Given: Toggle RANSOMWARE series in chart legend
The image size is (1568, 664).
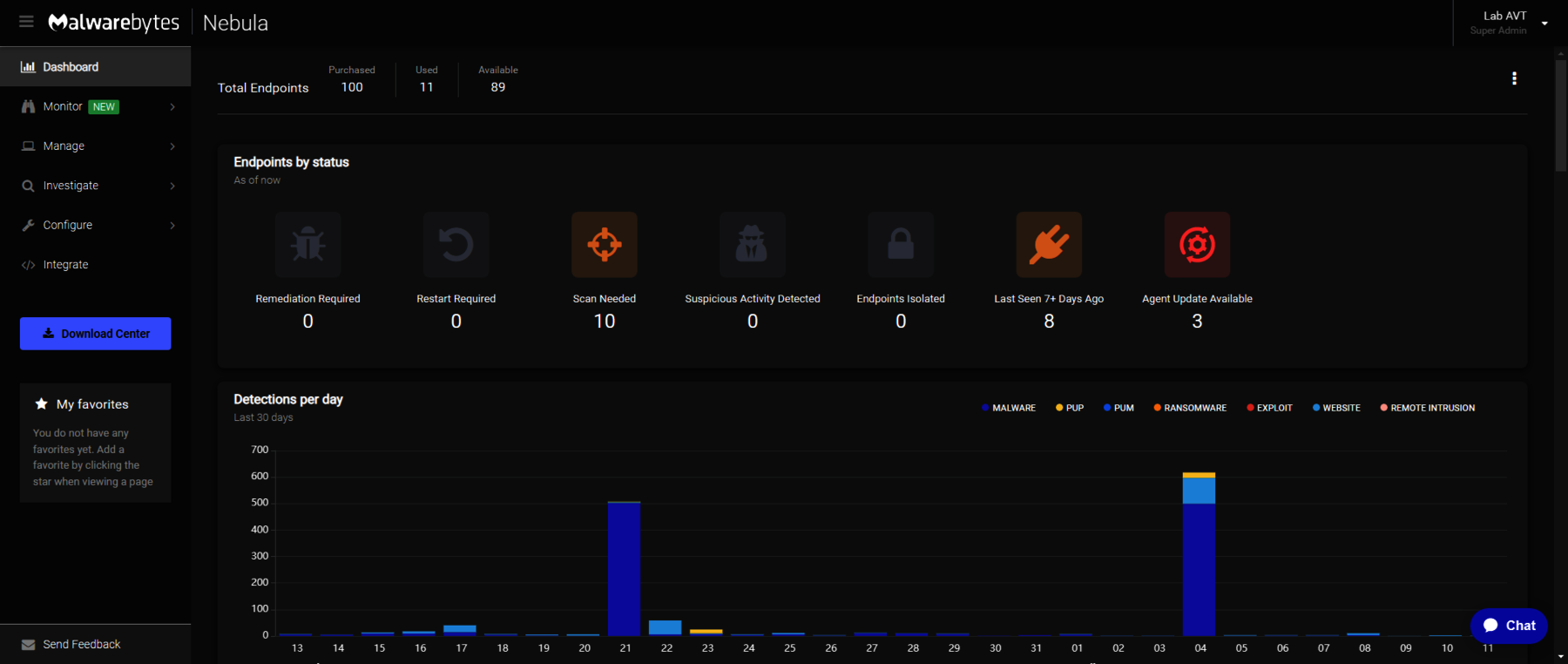Looking at the screenshot, I should [1190, 408].
